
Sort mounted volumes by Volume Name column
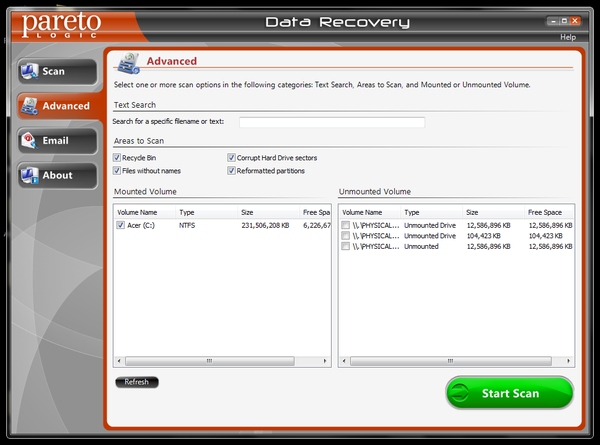tap(145, 212)
